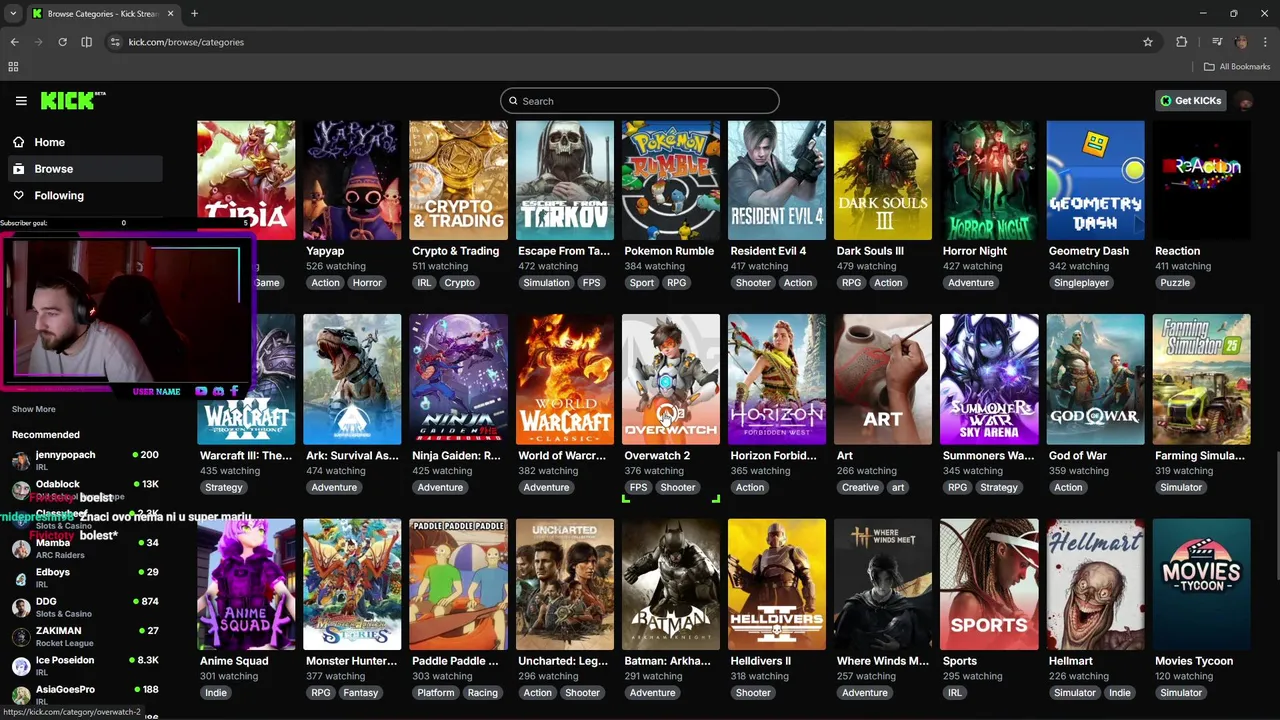Reload the page
1280x720 pixels.
point(62,42)
